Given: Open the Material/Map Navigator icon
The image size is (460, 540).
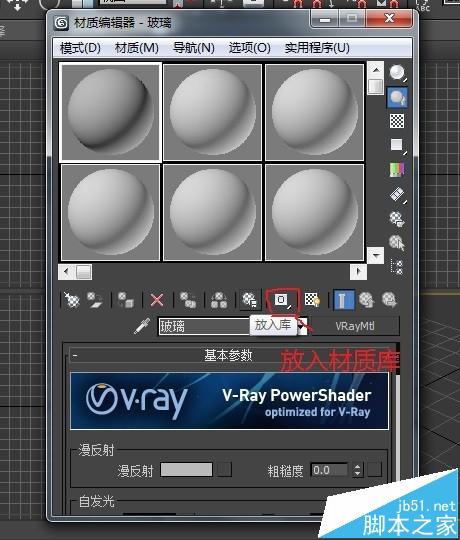Looking at the screenshot, I should tap(397, 267).
